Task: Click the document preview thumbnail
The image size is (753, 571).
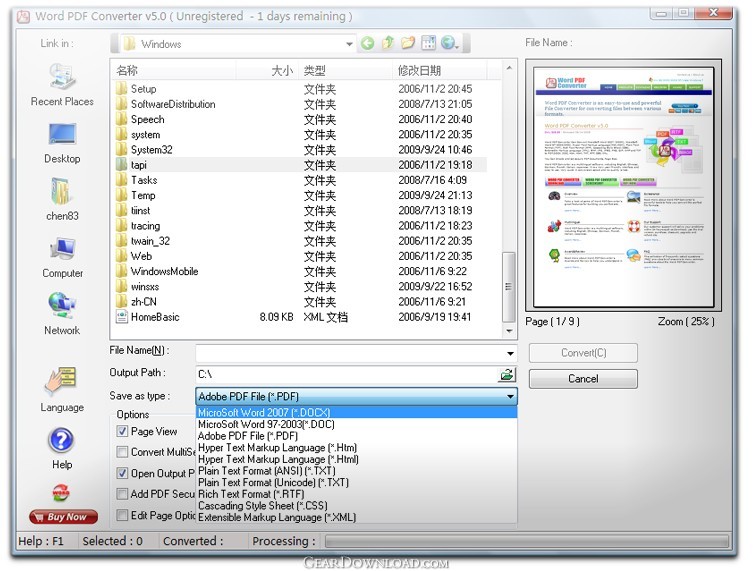Action: tap(623, 187)
